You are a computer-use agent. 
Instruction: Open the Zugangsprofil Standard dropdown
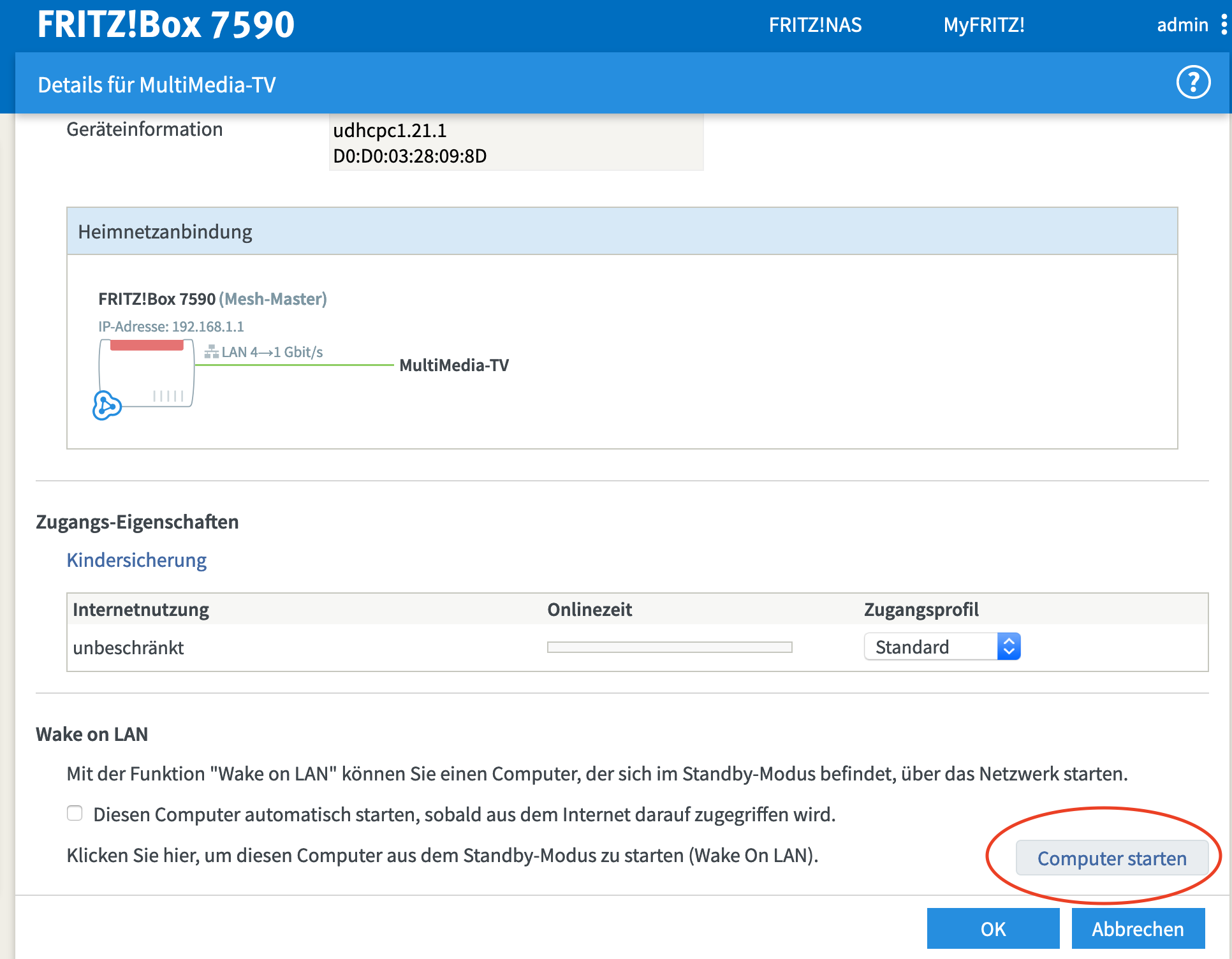click(x=931, y=647)
